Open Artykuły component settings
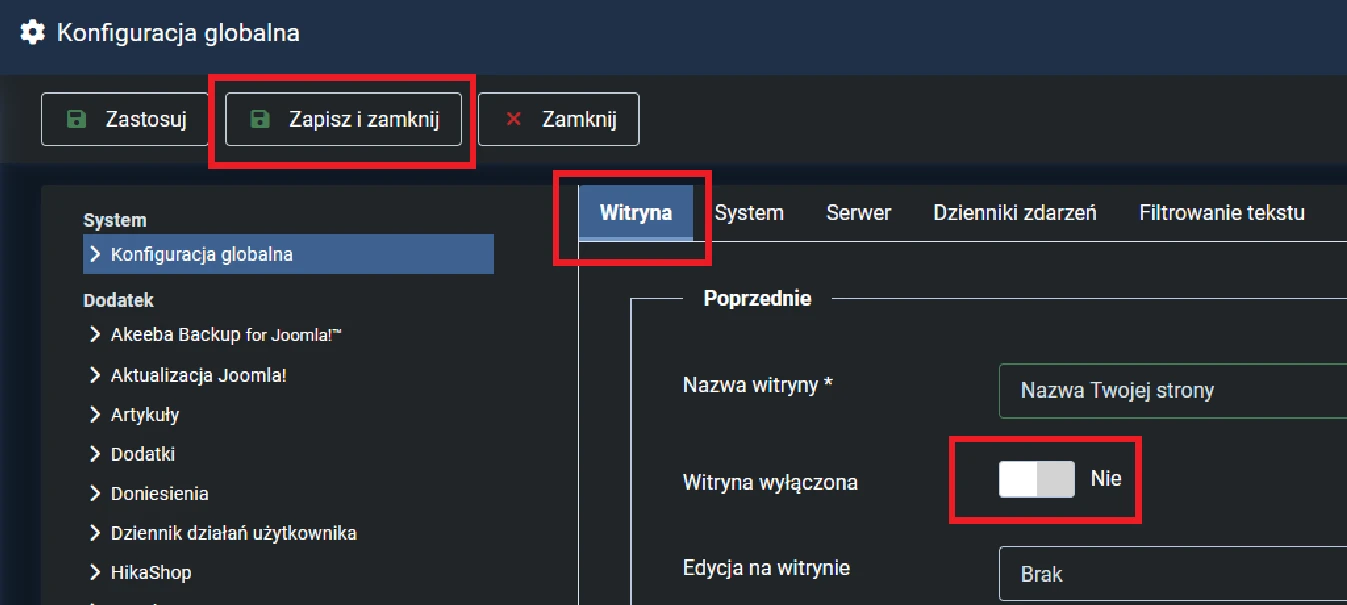 point(145,415)
